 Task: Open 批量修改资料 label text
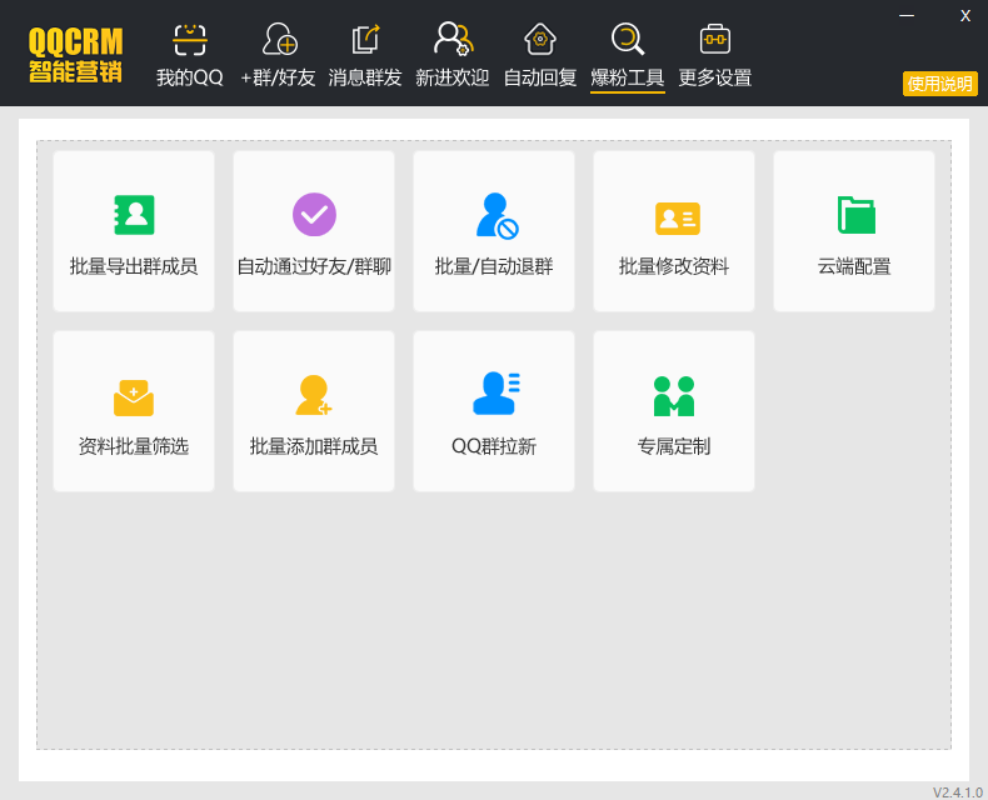pos(674,266)
